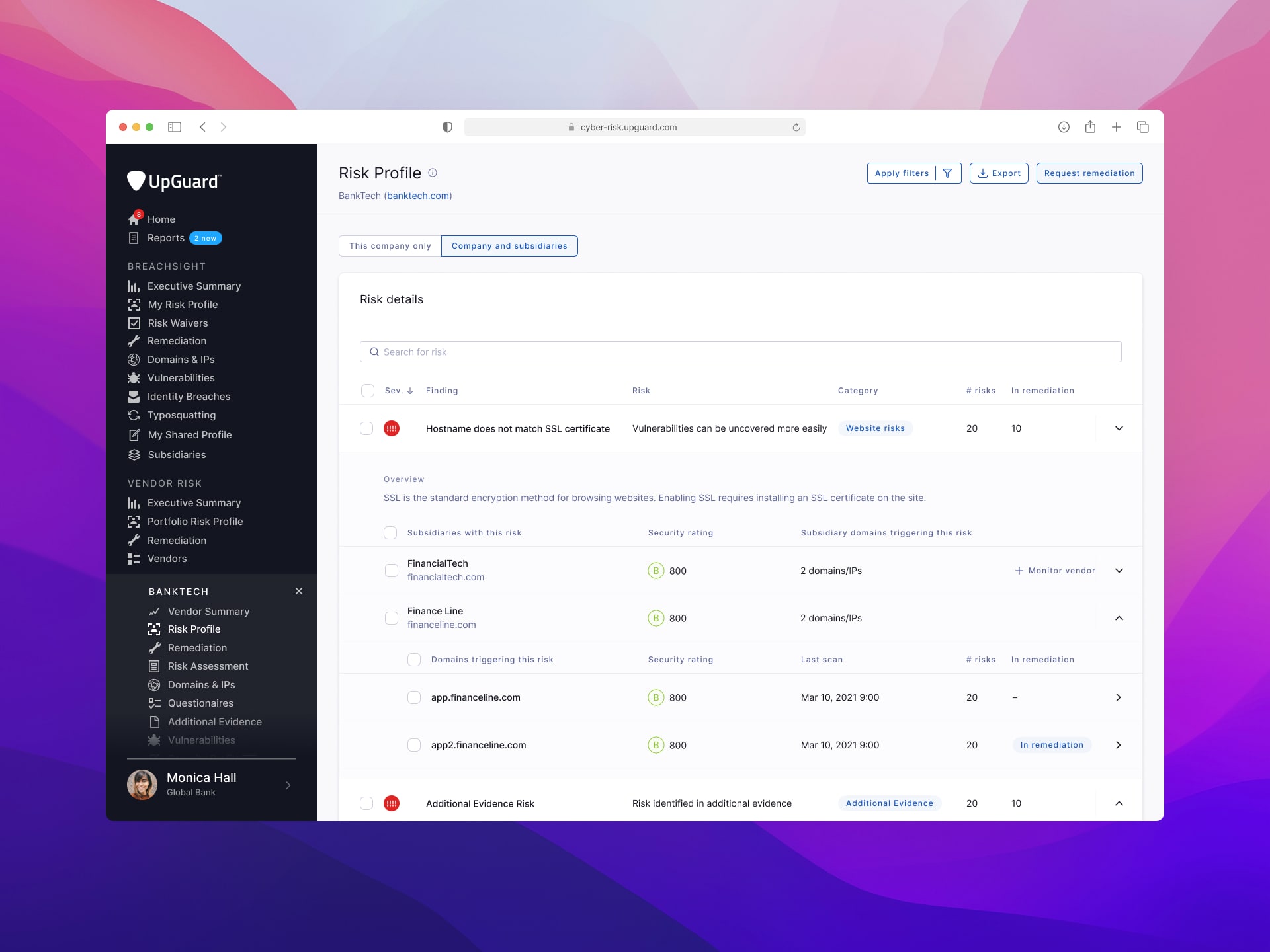Viewport: 1270px width, 952px height.
Task: Select app2.financeline.com checkbox
Action: 414,745
